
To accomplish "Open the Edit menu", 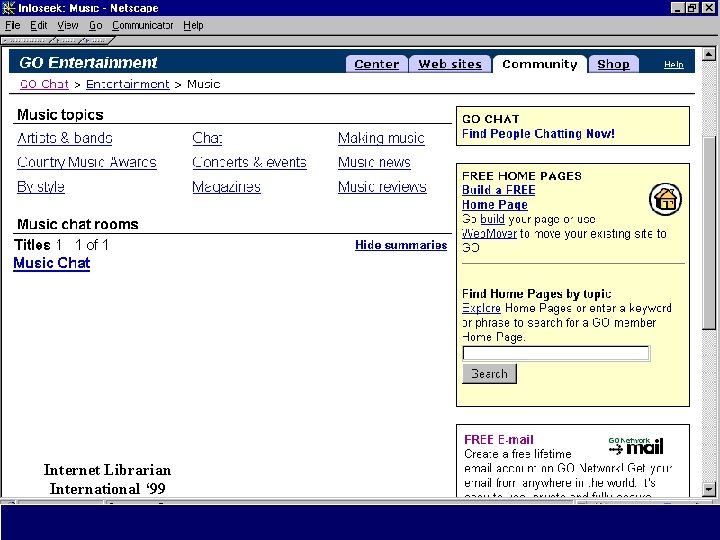I will (x=39, y=25).
